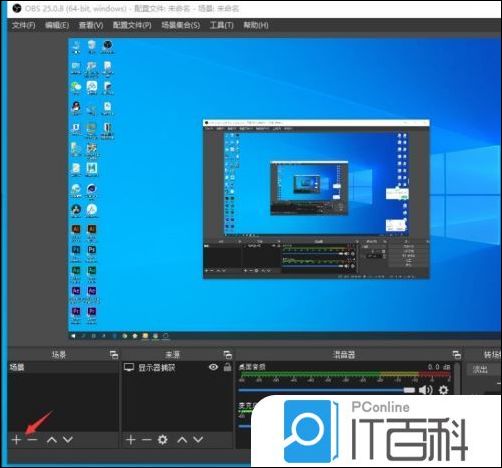Mute 桌面音频 with speaker icon
The width and height of the screenshot is (502, 468).
point(425,390)
